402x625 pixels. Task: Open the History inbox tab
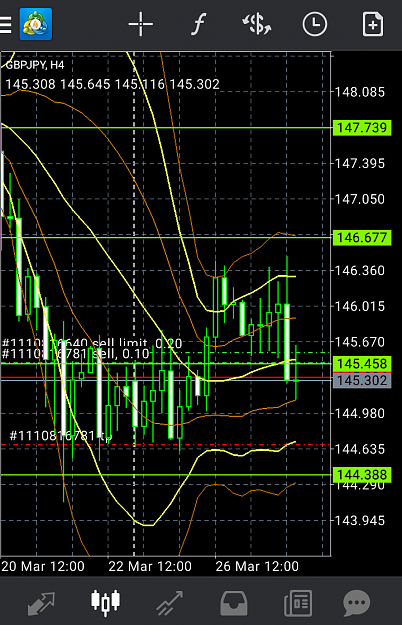[234, 603]
